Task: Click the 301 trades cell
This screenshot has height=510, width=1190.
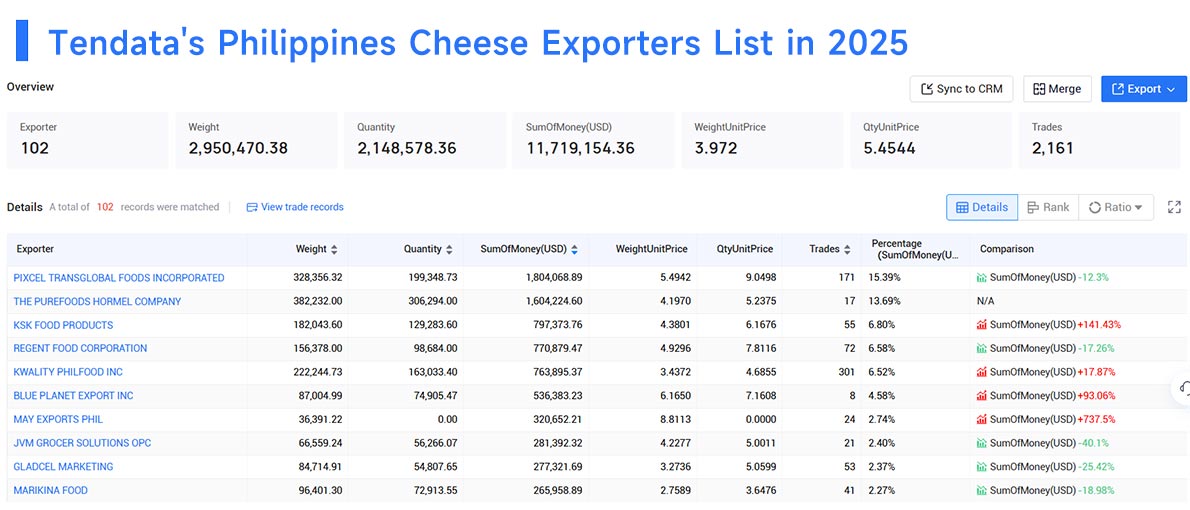Action: 846,372
